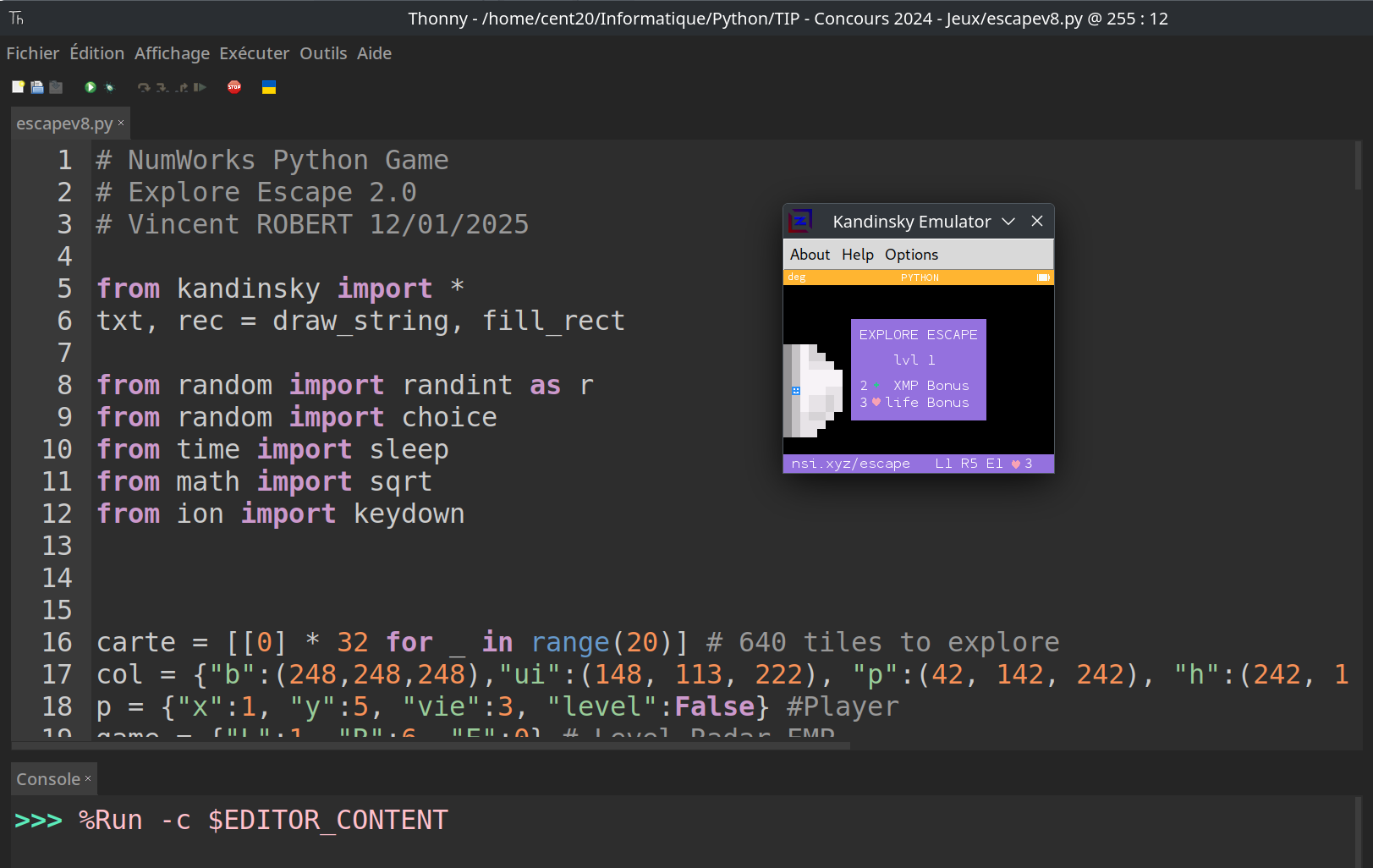Close the Console panel tab
1373x868 pixels.
click(x=88, y=778)
